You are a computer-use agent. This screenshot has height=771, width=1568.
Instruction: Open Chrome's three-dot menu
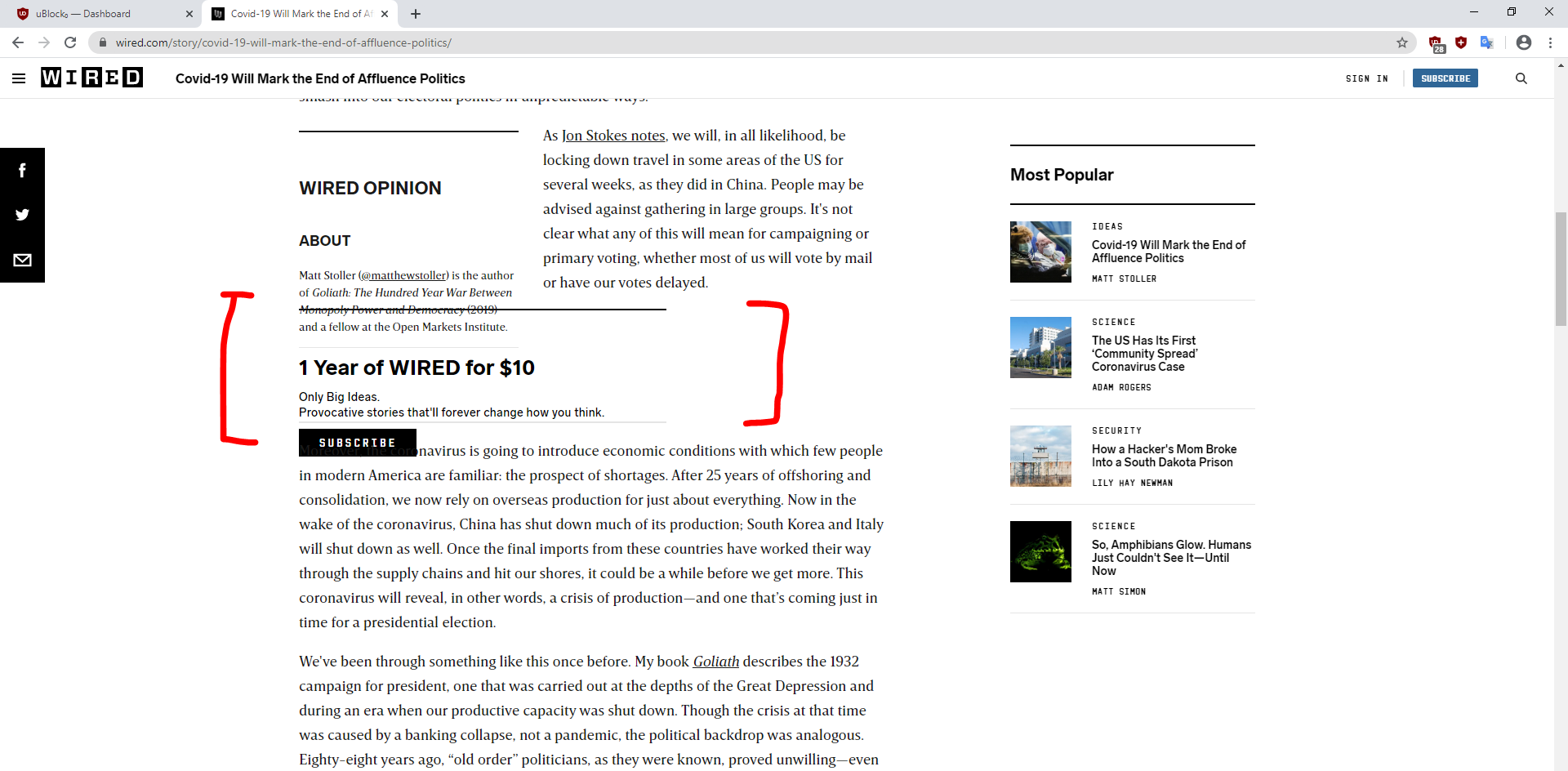coord(1551,42)
